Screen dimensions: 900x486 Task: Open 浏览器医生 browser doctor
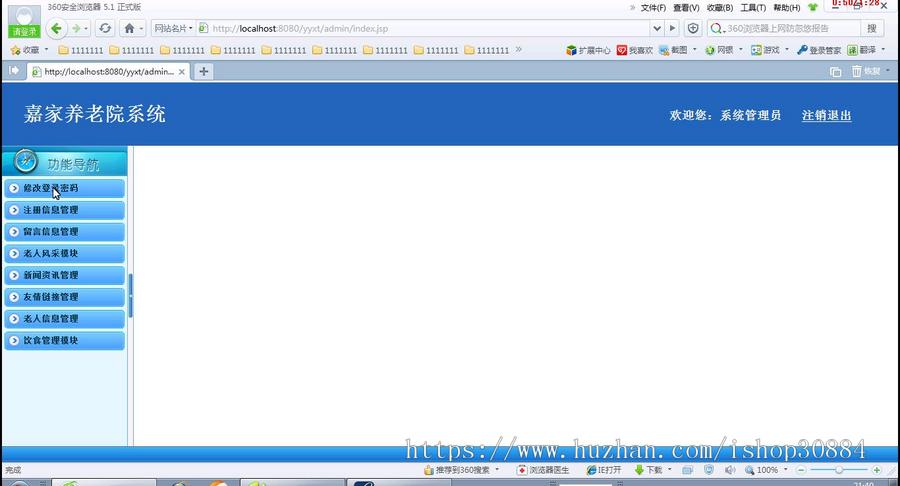pyautogui.click(x=543, y=470)
